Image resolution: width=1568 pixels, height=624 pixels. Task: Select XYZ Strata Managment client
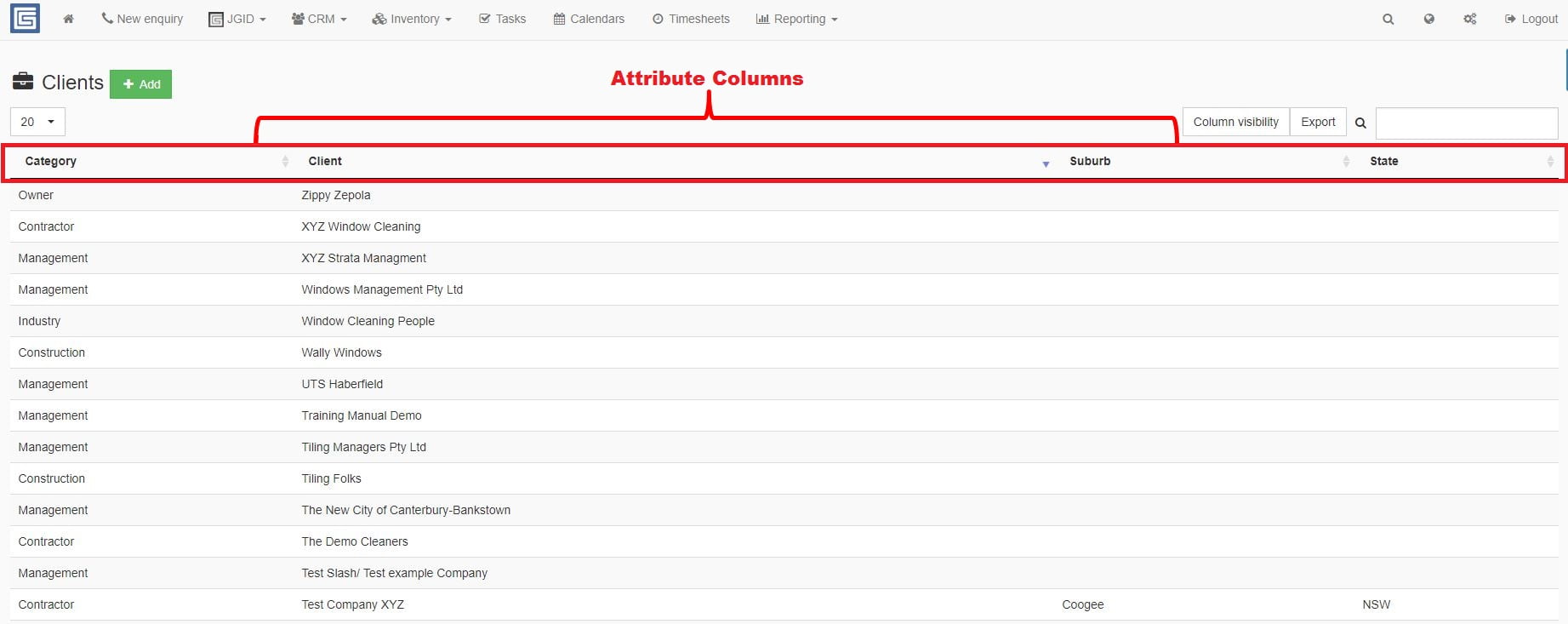[x=363, y=258]
